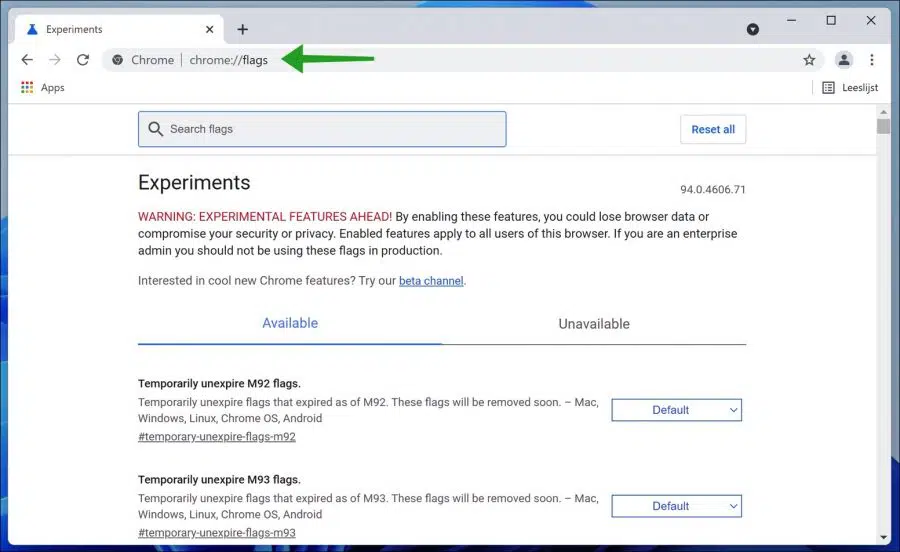Viewport: 900px width, 552px height.
Task: Click the browser back arrow
Action: tap(27, 60)
